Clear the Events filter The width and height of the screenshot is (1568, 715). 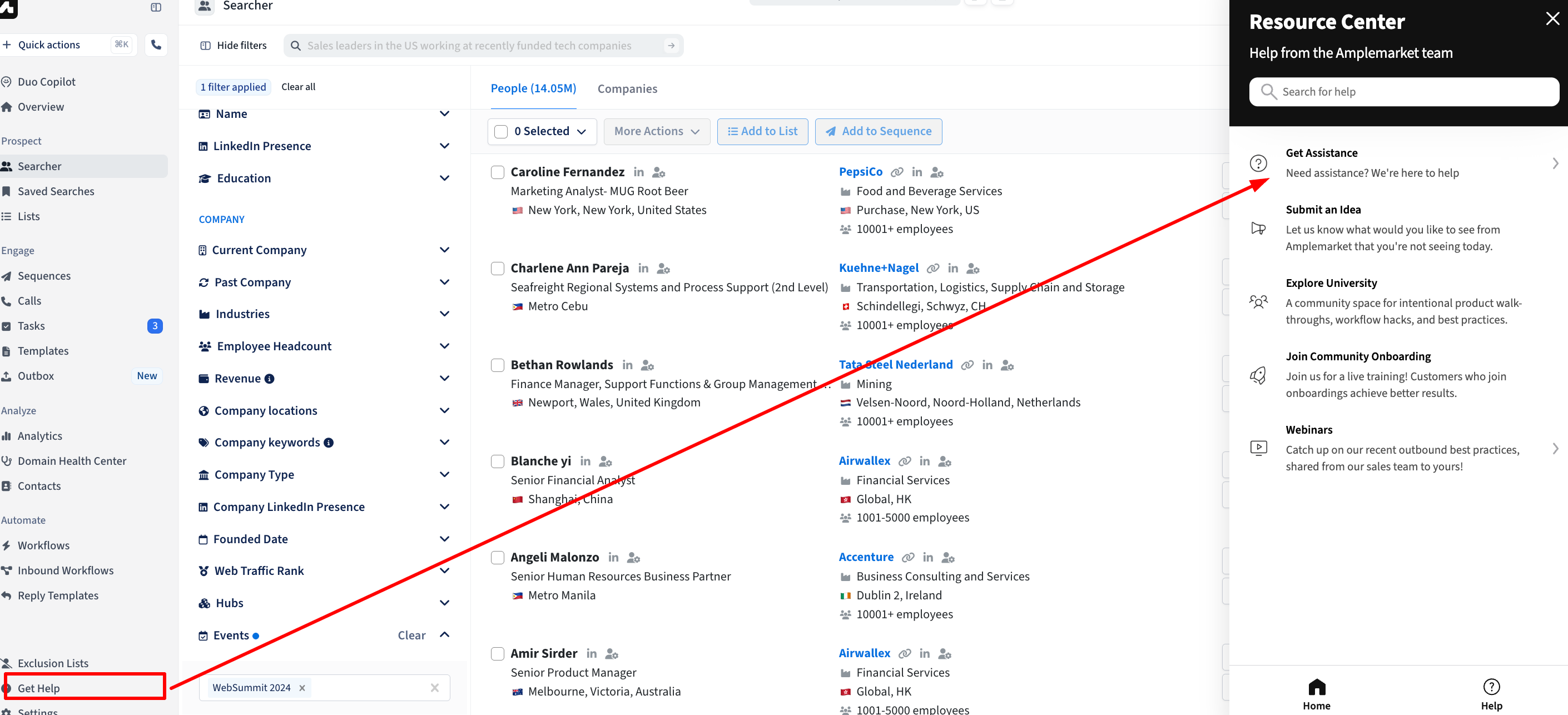pos(411,635)
